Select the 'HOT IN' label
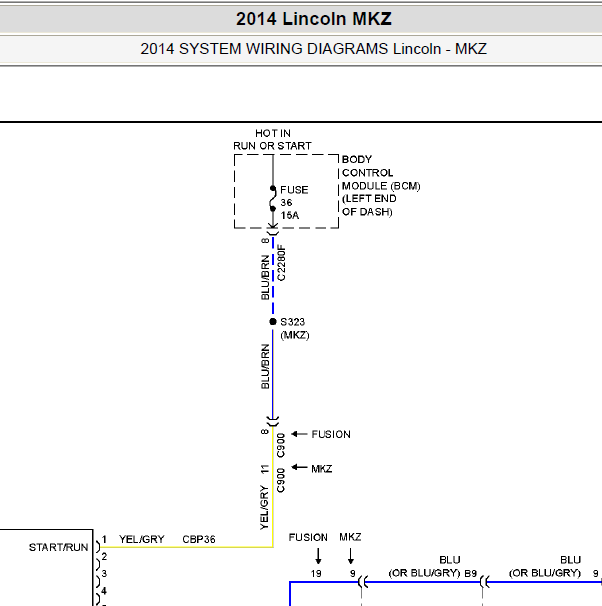 pos(273,133)
